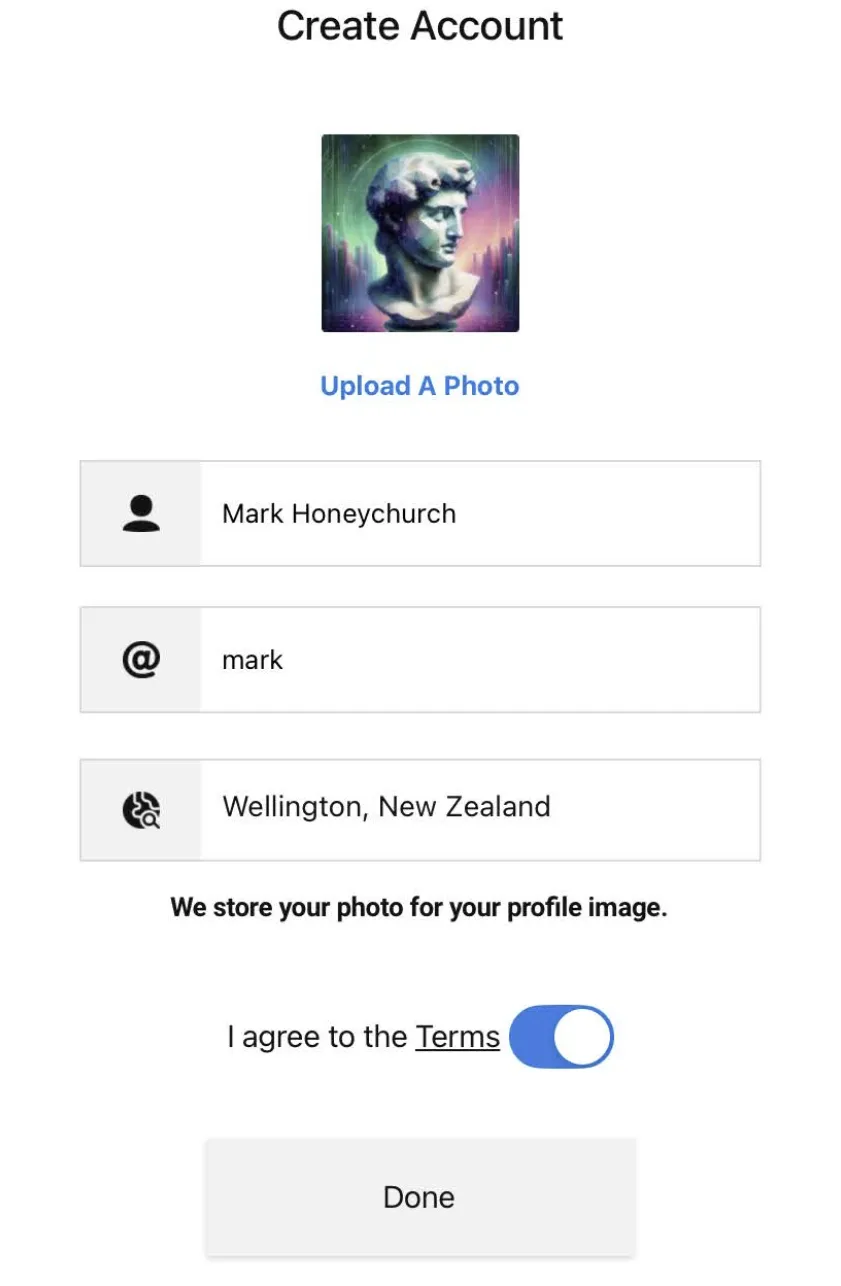Click the gray box around the person icon
841x1286 pixels.
[141, 514]
